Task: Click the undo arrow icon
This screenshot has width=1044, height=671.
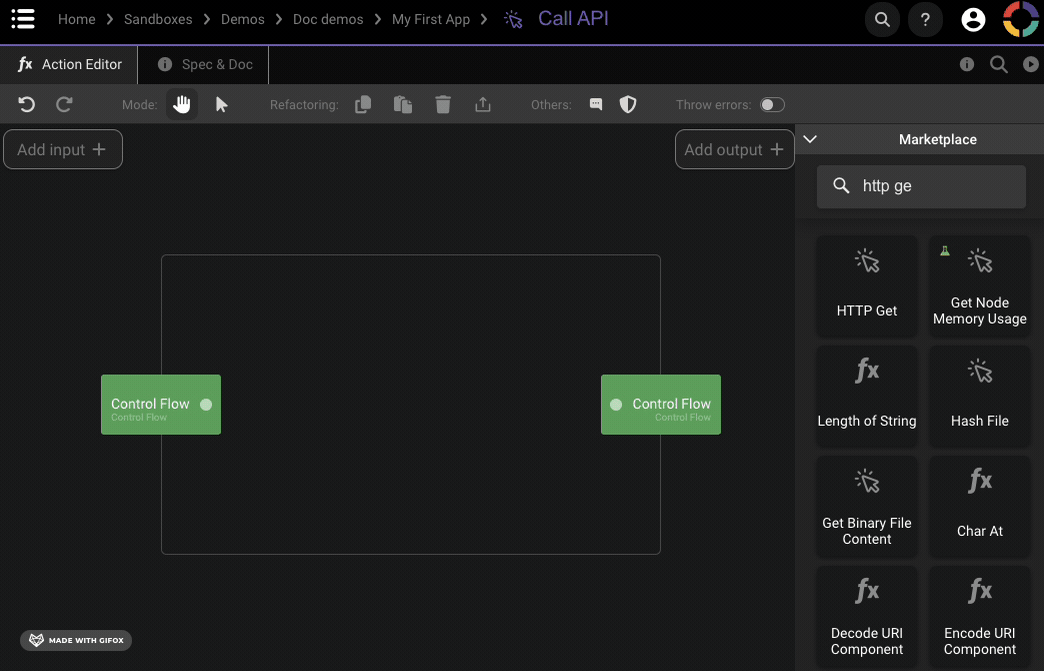Action: [x=27, y=105]
